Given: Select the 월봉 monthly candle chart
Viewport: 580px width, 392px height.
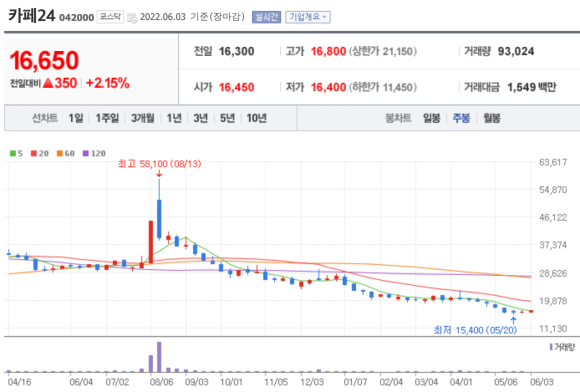Looking at the screenshot, I should tap(492, 118).
